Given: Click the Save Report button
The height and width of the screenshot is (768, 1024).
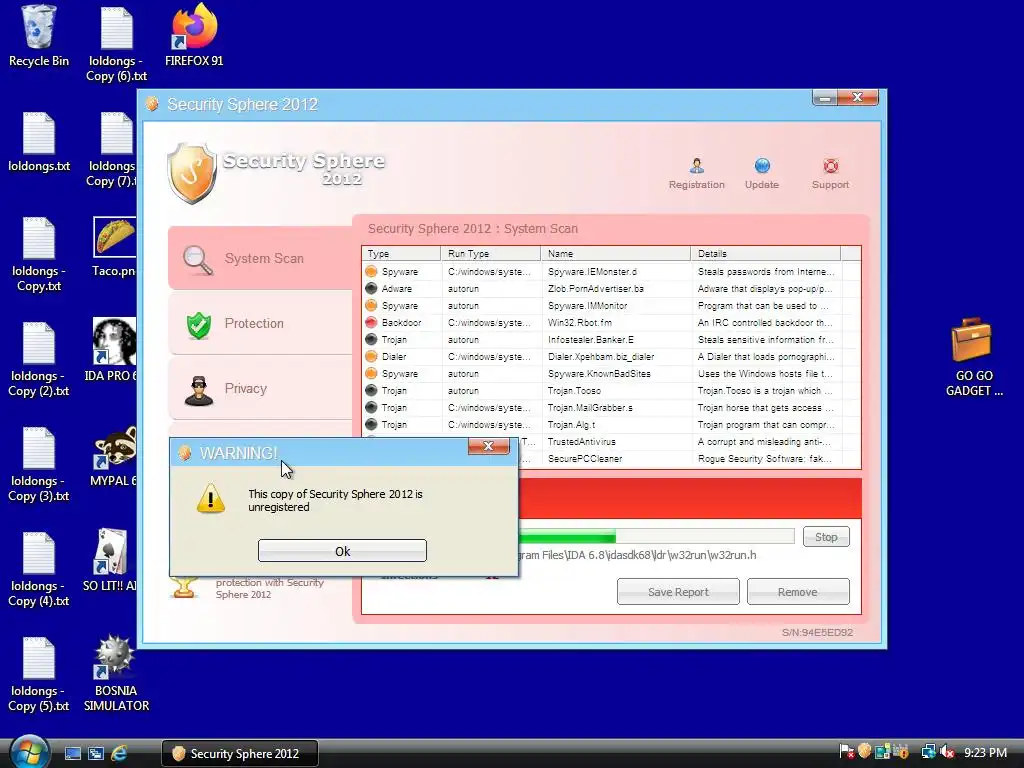Looking at the screenshot, I should pos(678,592).
